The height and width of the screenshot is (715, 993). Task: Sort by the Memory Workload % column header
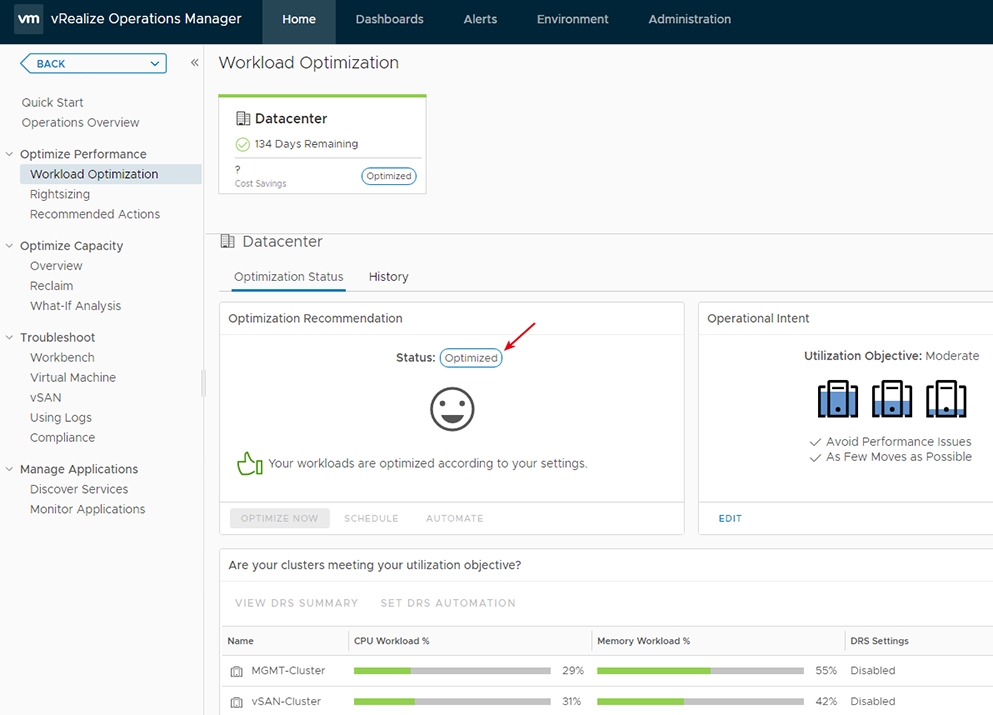[643, 641]
